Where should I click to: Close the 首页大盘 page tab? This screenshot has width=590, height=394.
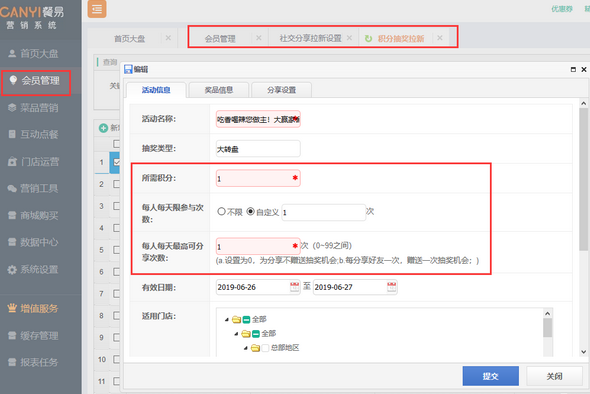[x=168, y=38]
